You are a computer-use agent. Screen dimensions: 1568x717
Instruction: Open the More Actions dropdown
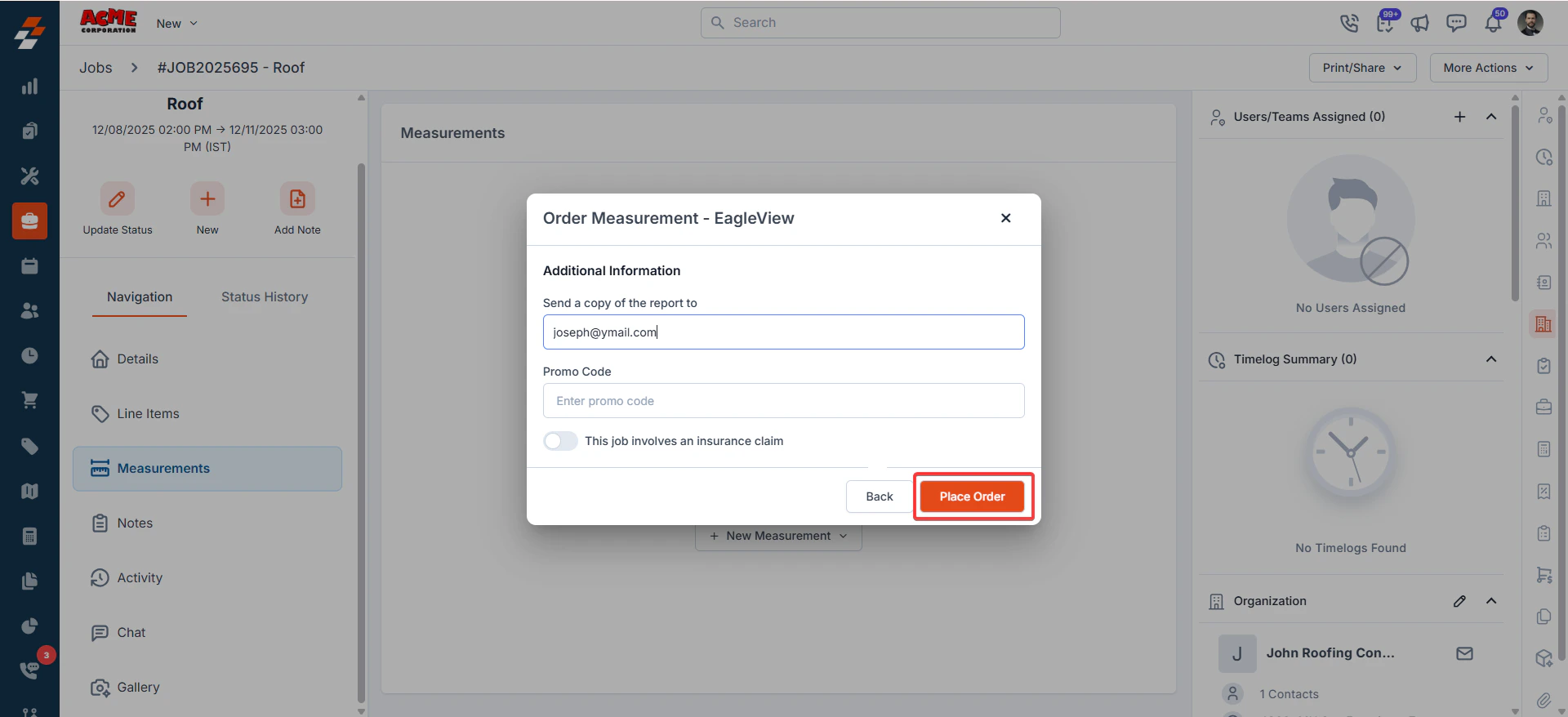tap(1488, 68)
